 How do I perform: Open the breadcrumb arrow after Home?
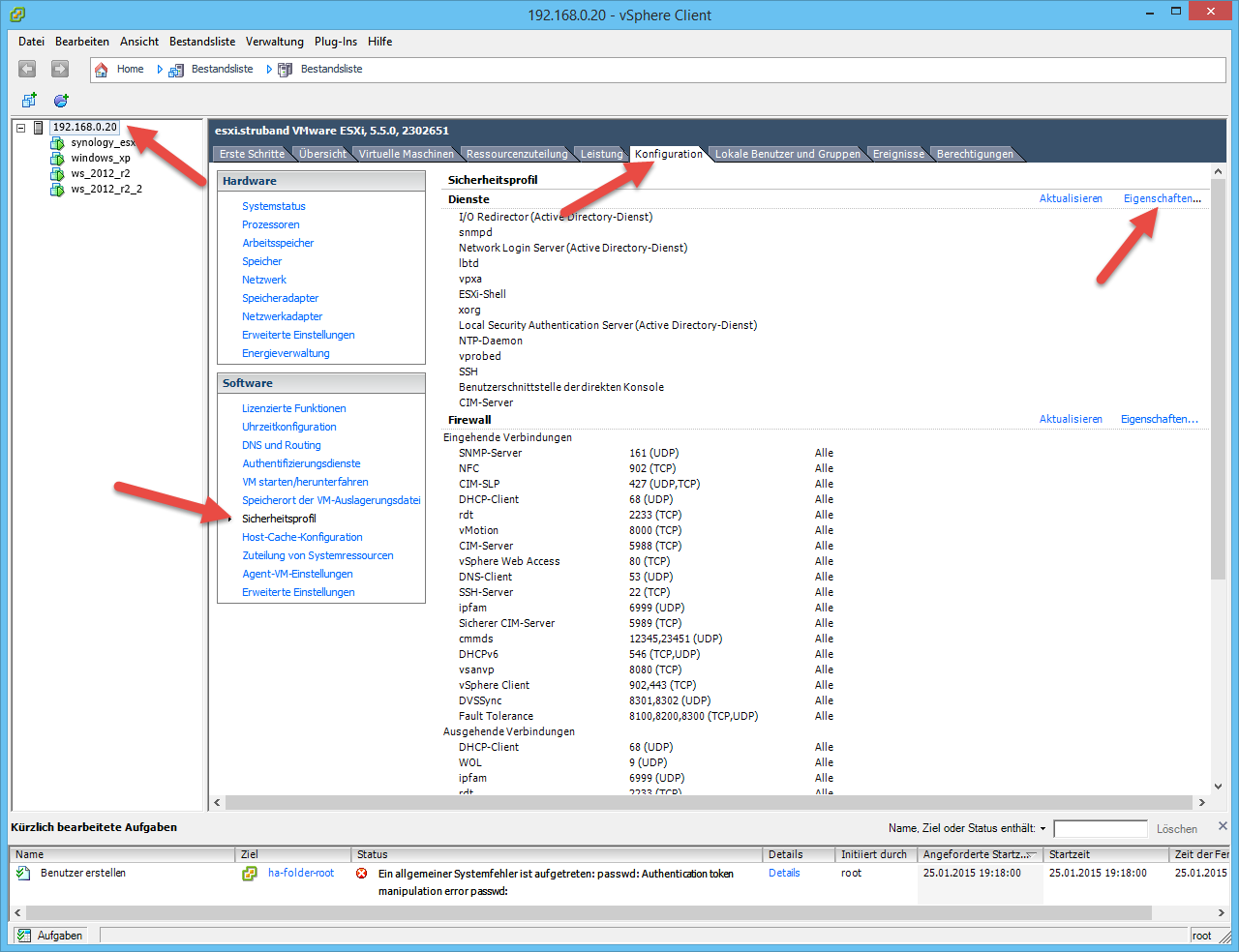[160, 70]
